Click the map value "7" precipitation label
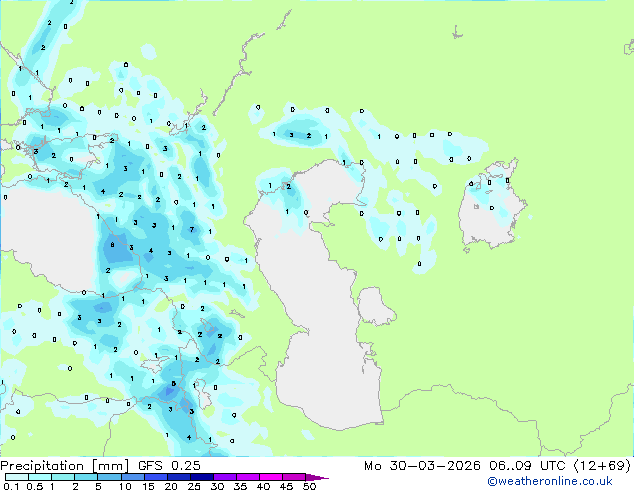The width and height of the screenshot is (634, 490). pos(192,230)
